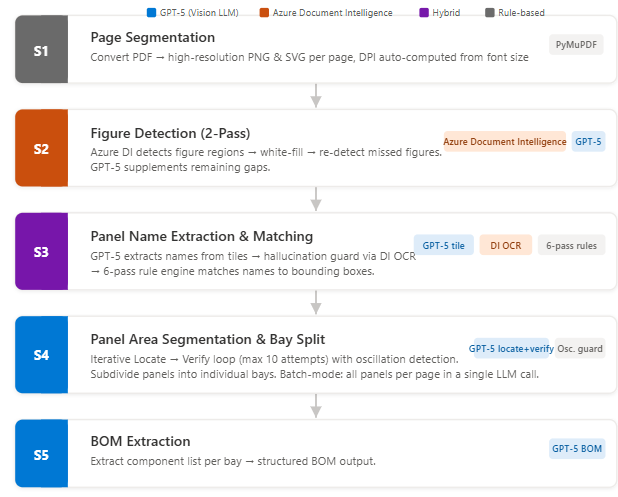Screen dimensions: 618x497
Task: Click the blue GPT-5 (Vision LLM) legend swatch
Action: tap(151, 13)
